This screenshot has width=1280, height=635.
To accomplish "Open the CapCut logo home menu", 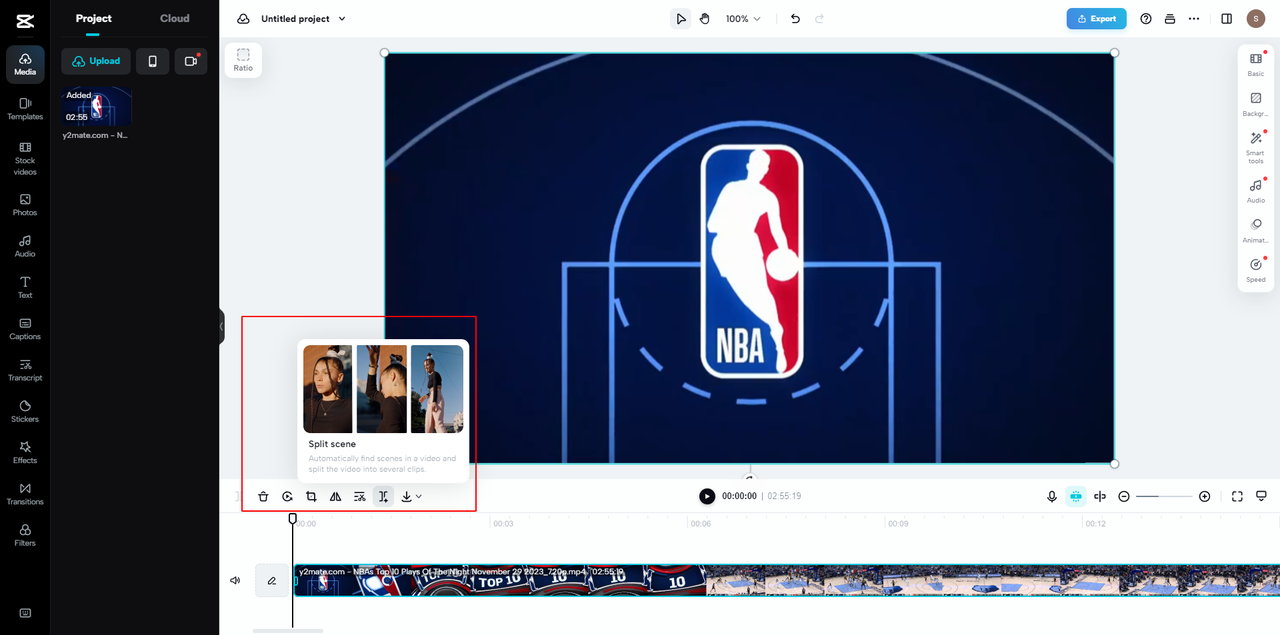I will pos(25,21).
